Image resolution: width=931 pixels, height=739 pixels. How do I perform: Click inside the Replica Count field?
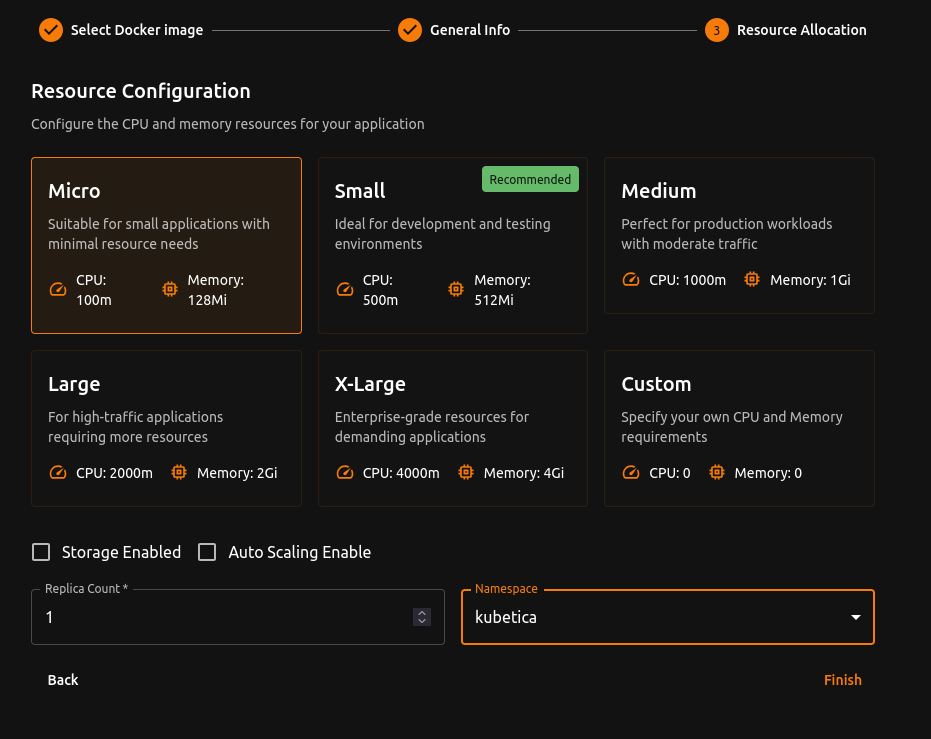pos(238,617)
